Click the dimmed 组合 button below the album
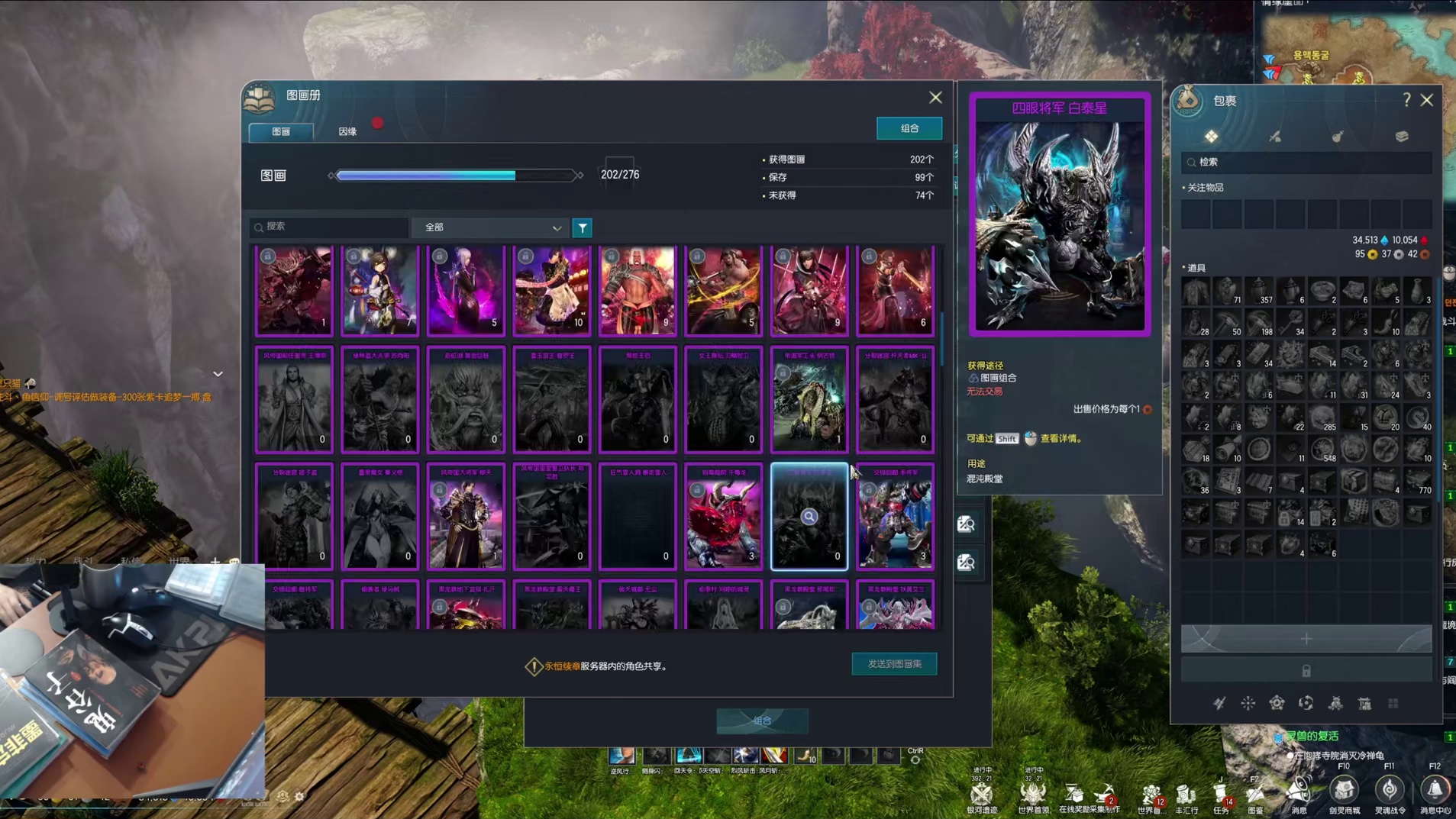This screenshot has height=819, width=1456. point(762,721)
